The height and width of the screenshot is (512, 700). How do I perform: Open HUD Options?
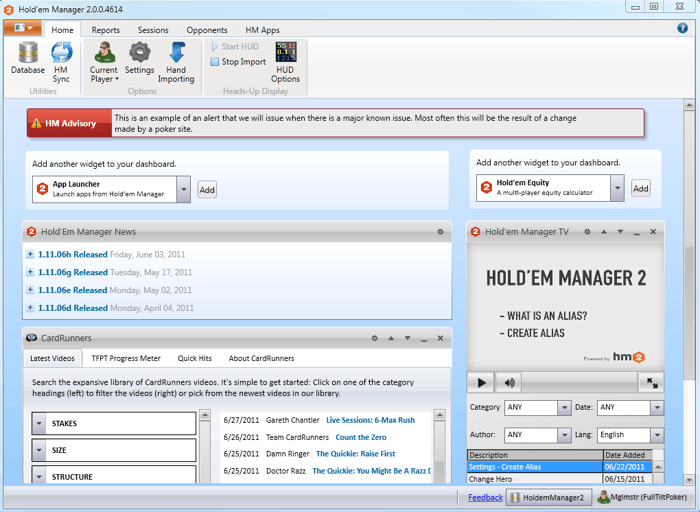tap(285, 62)
